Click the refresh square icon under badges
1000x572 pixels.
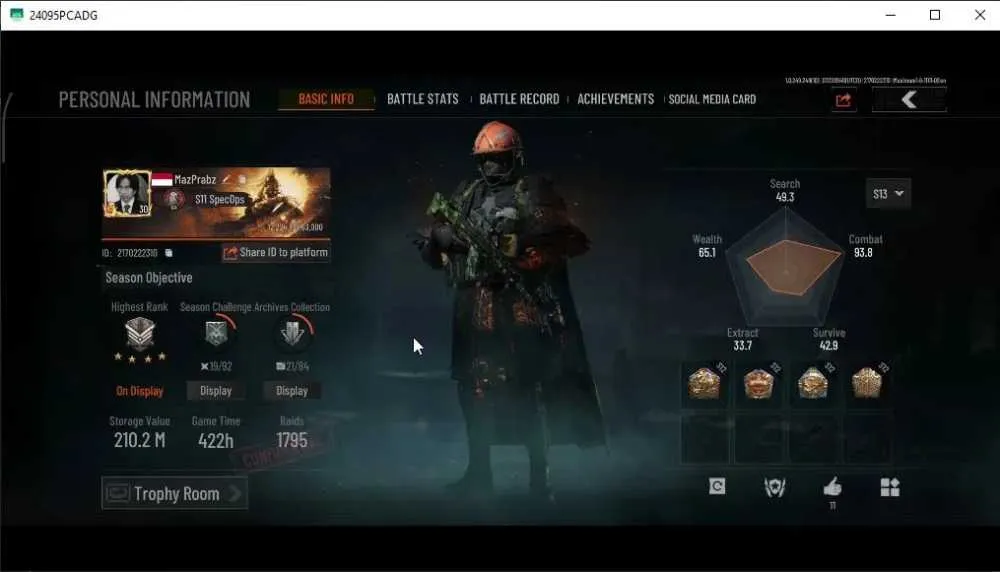click(x=717, y=487)
